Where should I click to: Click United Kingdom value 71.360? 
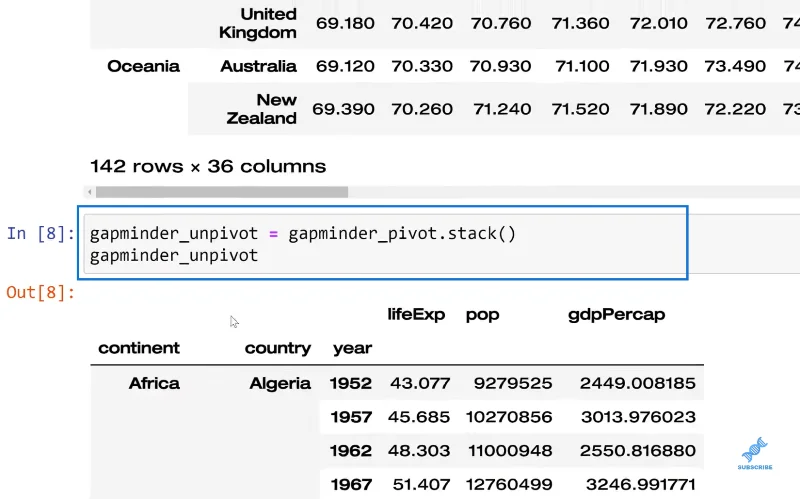(x=580, y=23)
